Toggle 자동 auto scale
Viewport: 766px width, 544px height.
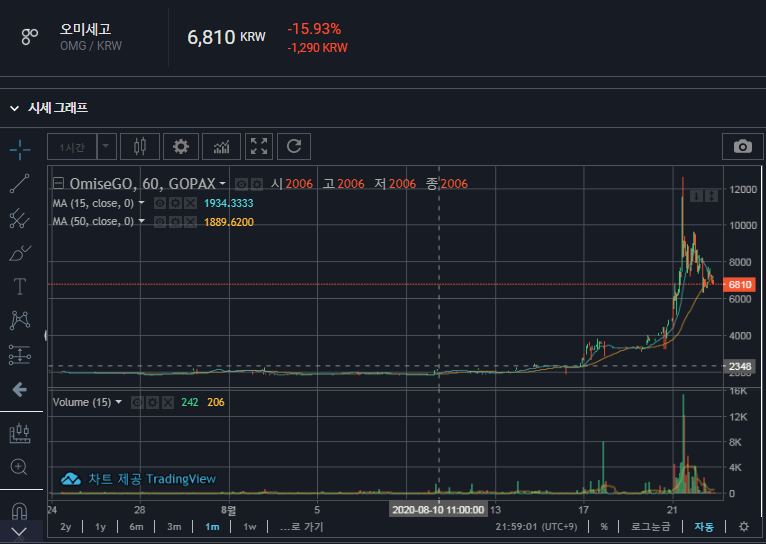[x=704, y=527]
